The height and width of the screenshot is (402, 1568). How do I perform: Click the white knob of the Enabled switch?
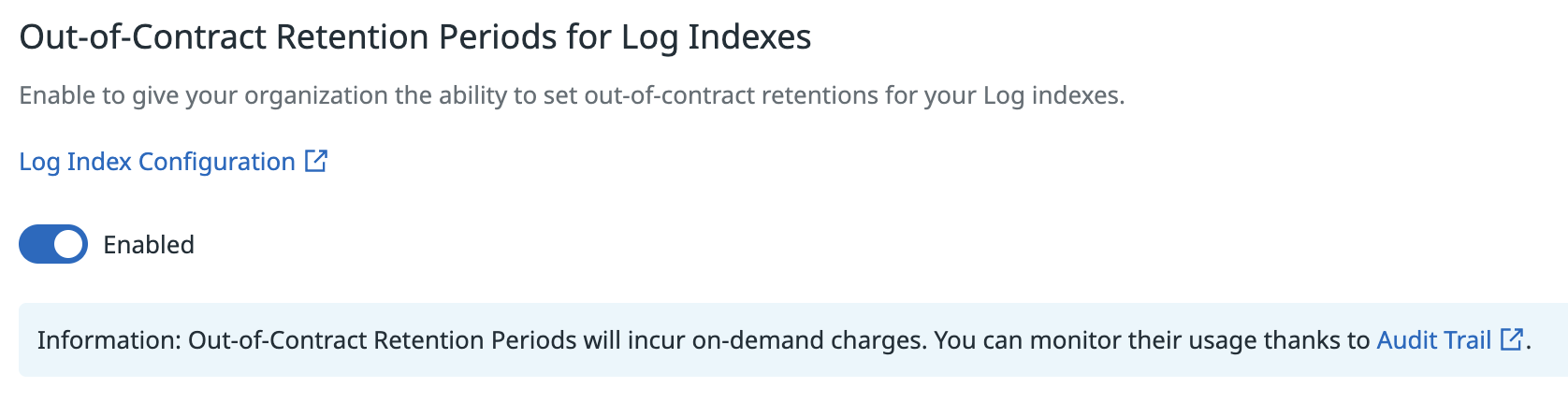(x=68, y=244)
